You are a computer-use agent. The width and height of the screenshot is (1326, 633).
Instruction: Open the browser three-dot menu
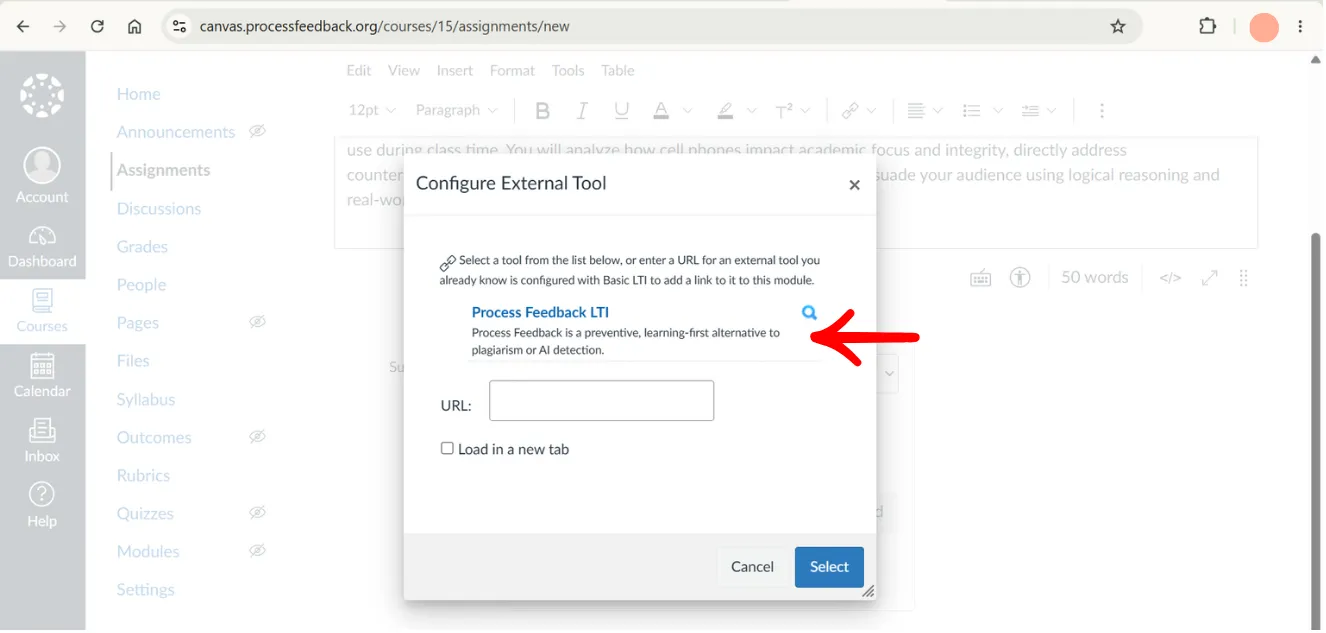1301,27
